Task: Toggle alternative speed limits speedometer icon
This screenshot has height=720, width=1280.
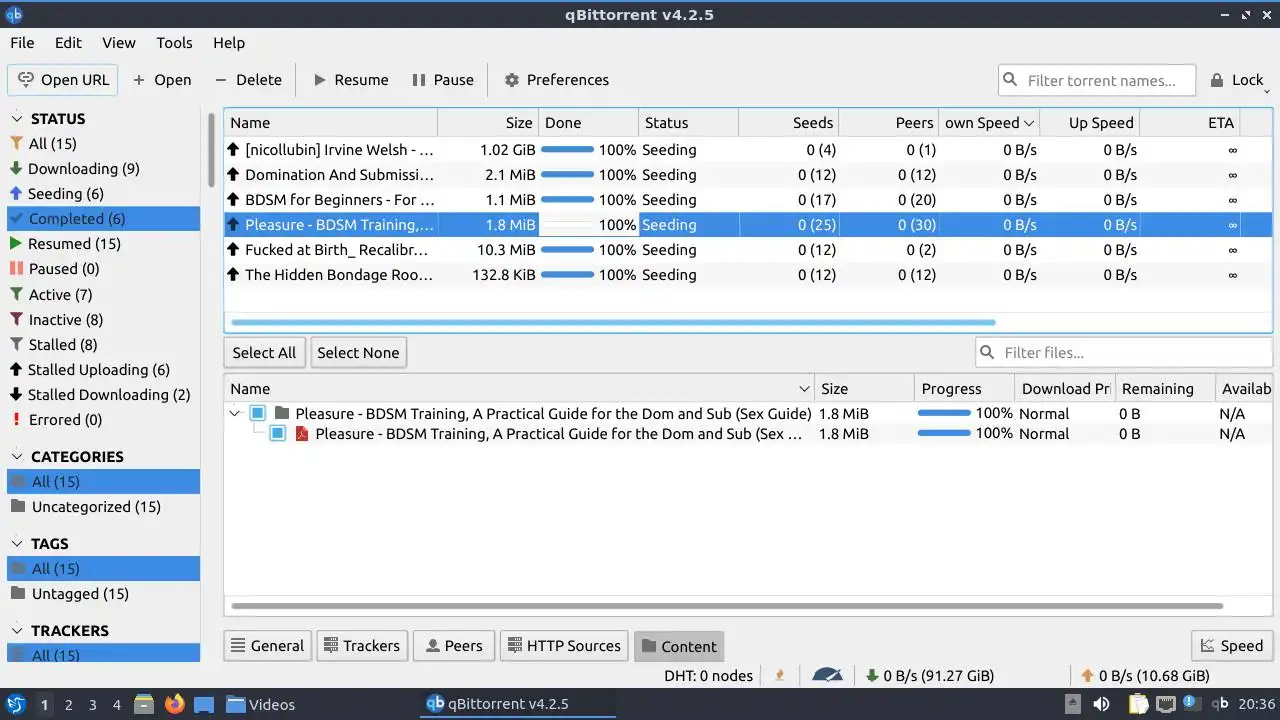Action: (827, 676)
